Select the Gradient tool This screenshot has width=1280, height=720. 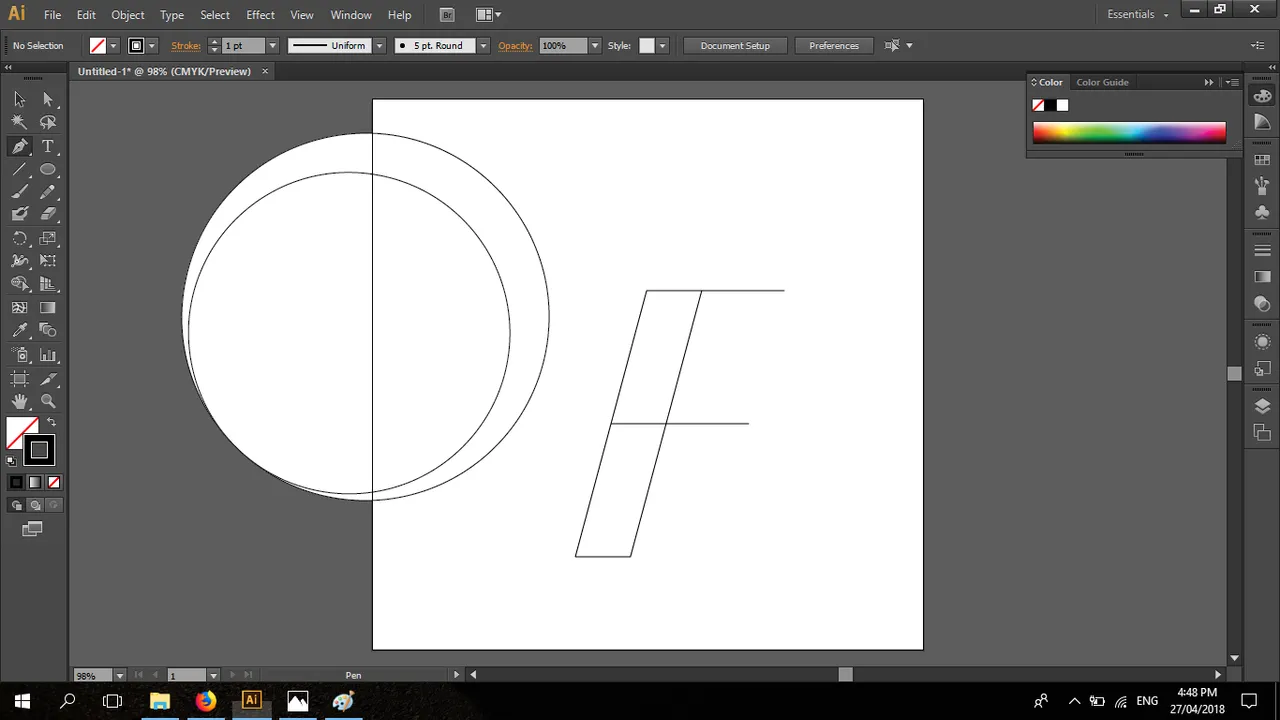tap(48, 308)
